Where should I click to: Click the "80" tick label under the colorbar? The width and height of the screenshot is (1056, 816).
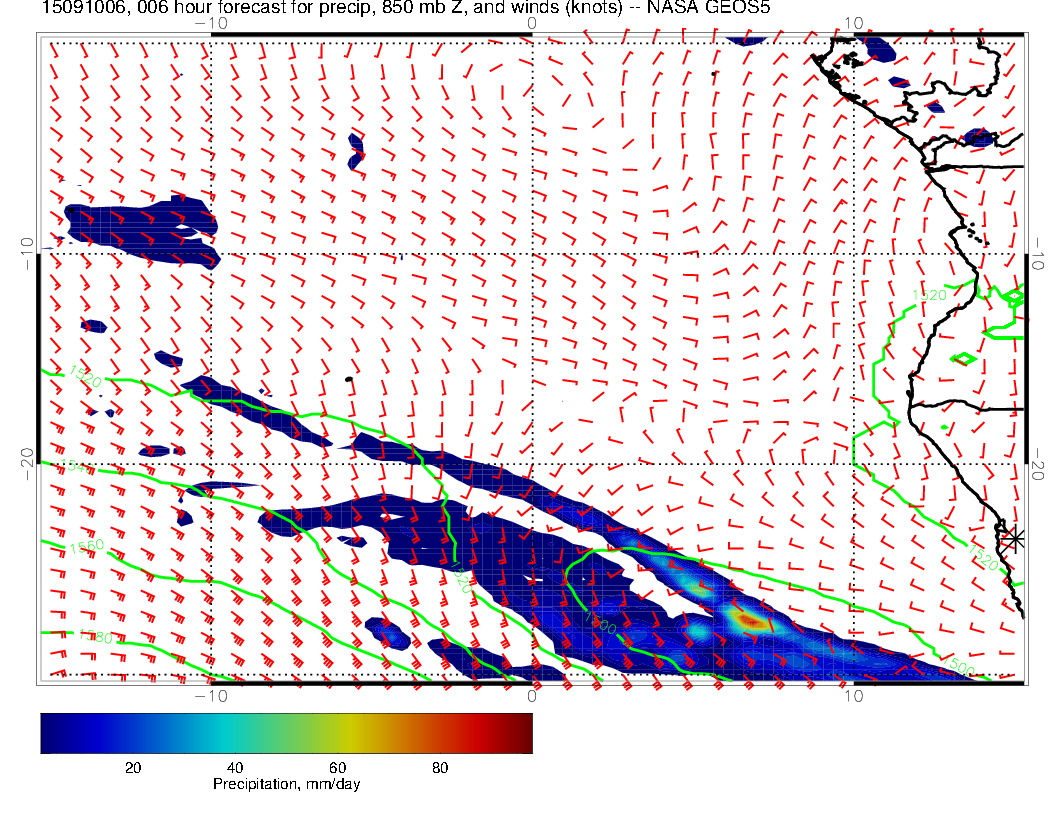[440, 768]
